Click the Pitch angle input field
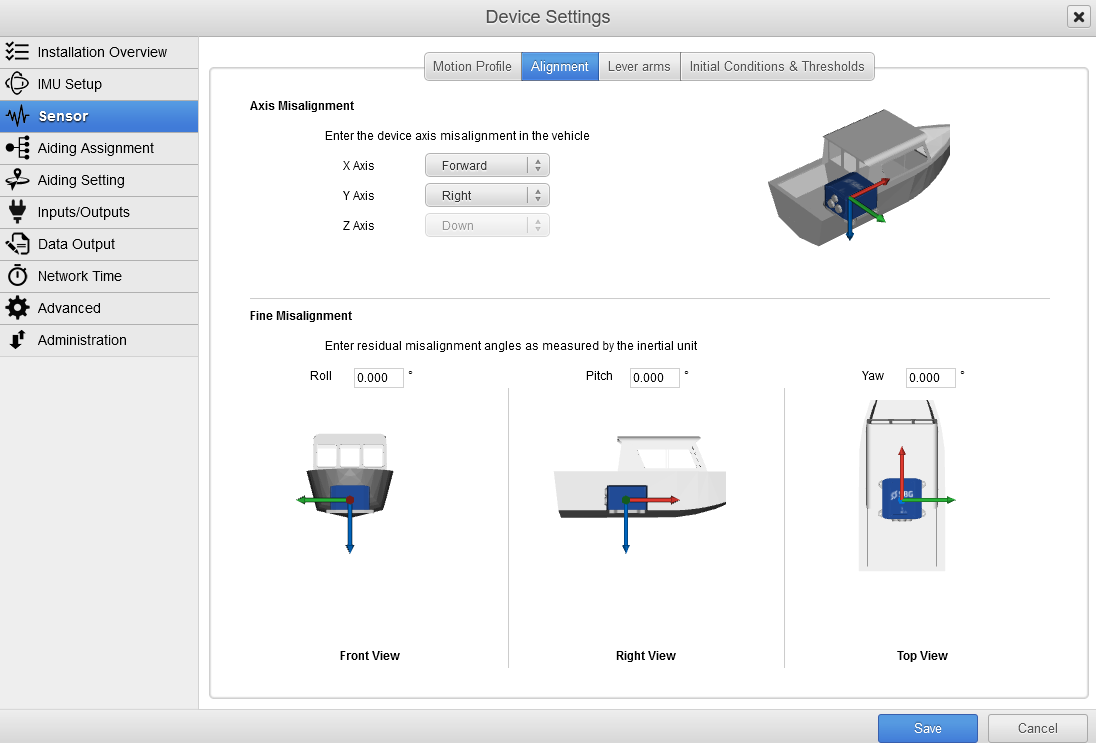The image size is (1096, 743). point(655,378)
